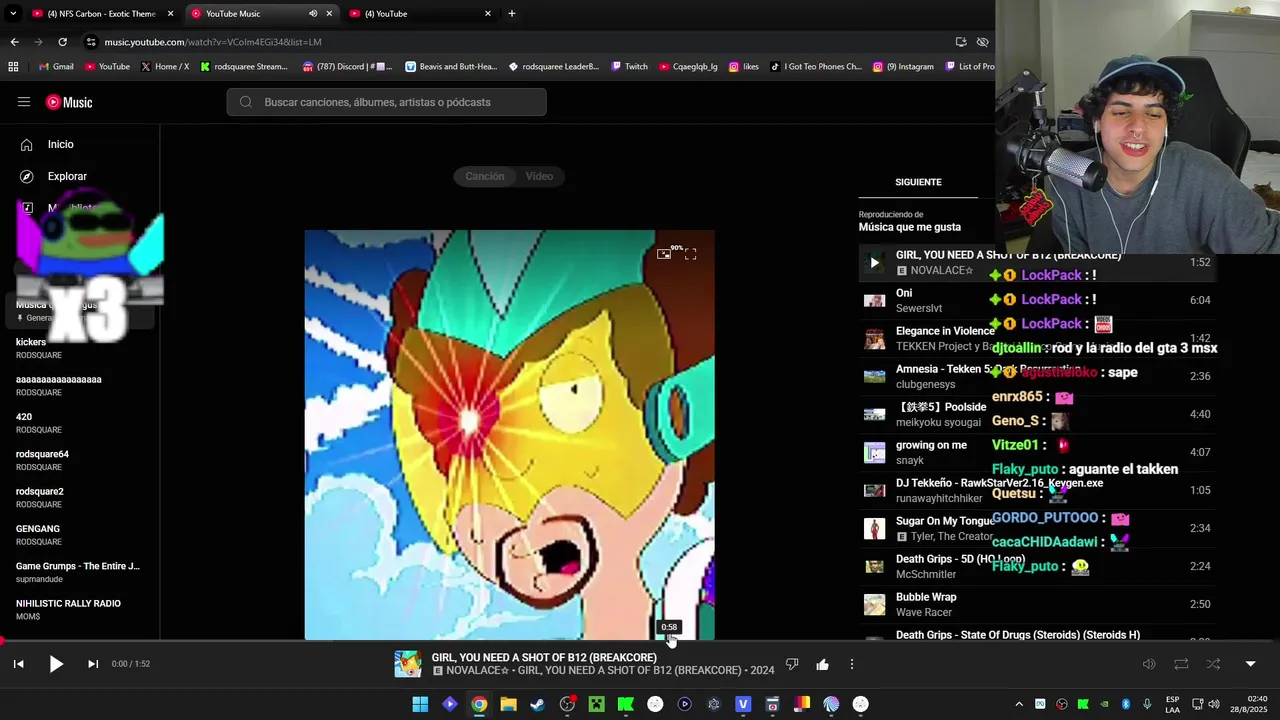The width and height of the screenshot is (1280, 720).
Task: Open the Chrome apps grid
Action: coord(13,67)
